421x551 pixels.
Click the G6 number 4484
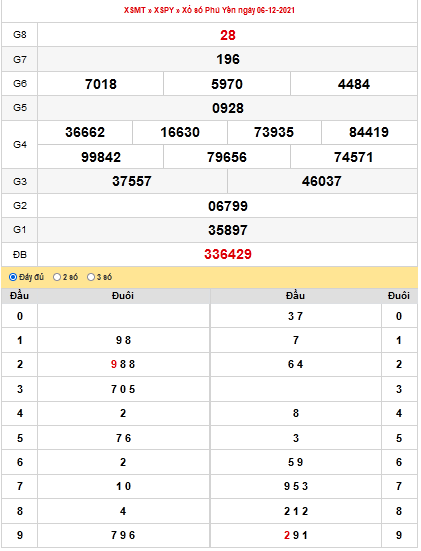[354, 84]
